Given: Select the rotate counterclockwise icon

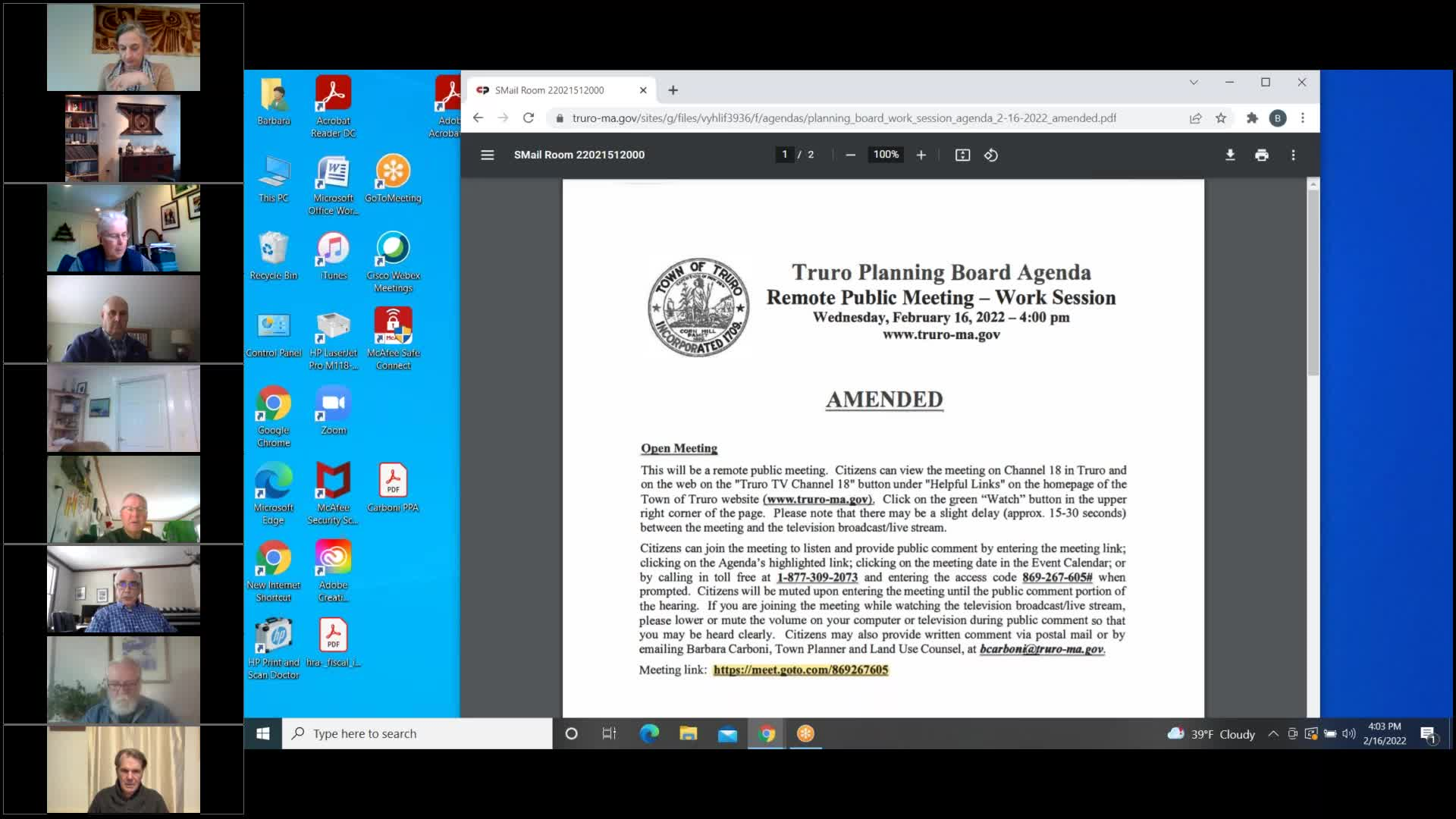Looking at the screenshot, I should click(x=991, y=155).
